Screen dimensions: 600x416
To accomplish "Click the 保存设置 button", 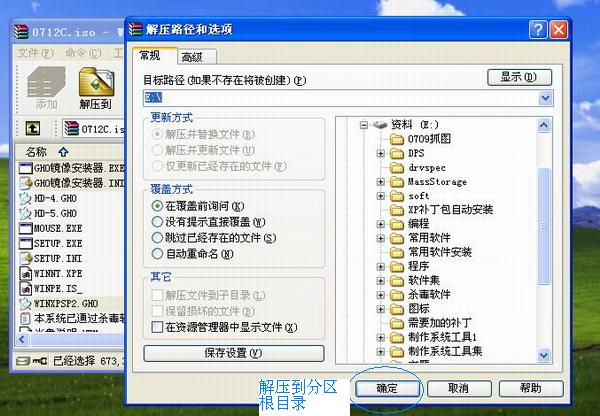I will 234,353.
